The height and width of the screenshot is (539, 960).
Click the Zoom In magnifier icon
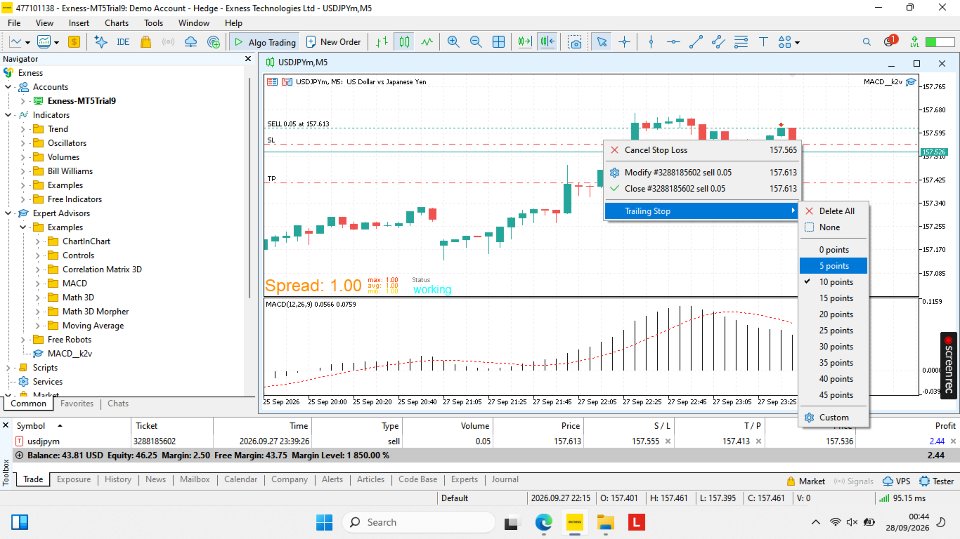pyautogui.click(x=453, y=42)
